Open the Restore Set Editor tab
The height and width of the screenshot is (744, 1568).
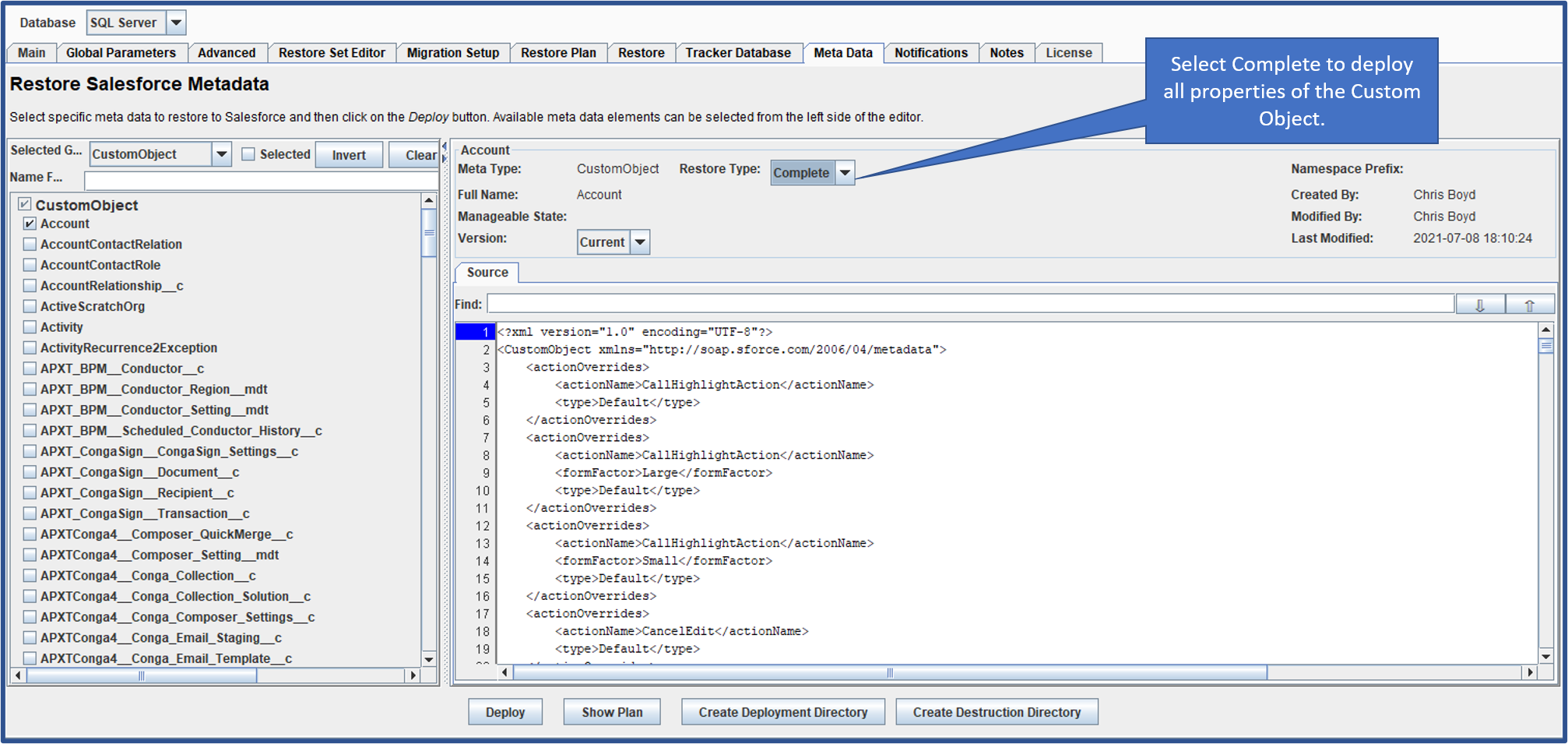[x=332, y=53]
